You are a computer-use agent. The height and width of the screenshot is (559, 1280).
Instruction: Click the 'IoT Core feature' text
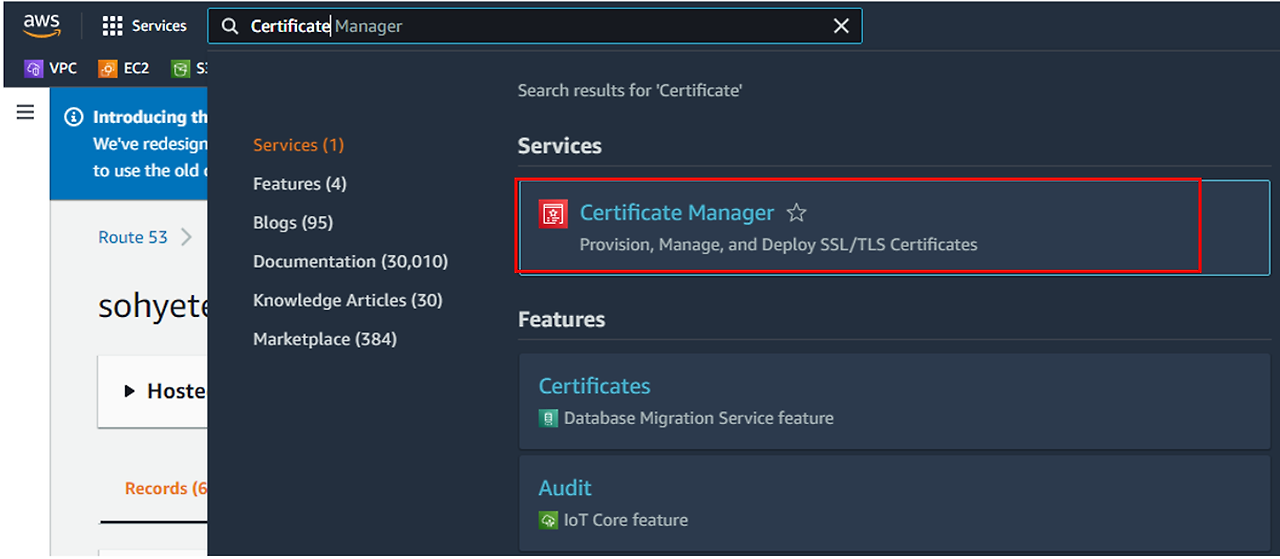(626, 520)
